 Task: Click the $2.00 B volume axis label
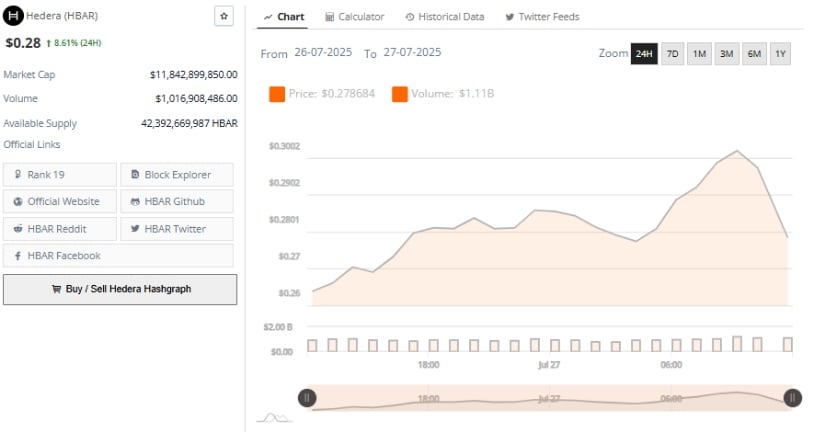pyautogui.click(x=278, y=327)
